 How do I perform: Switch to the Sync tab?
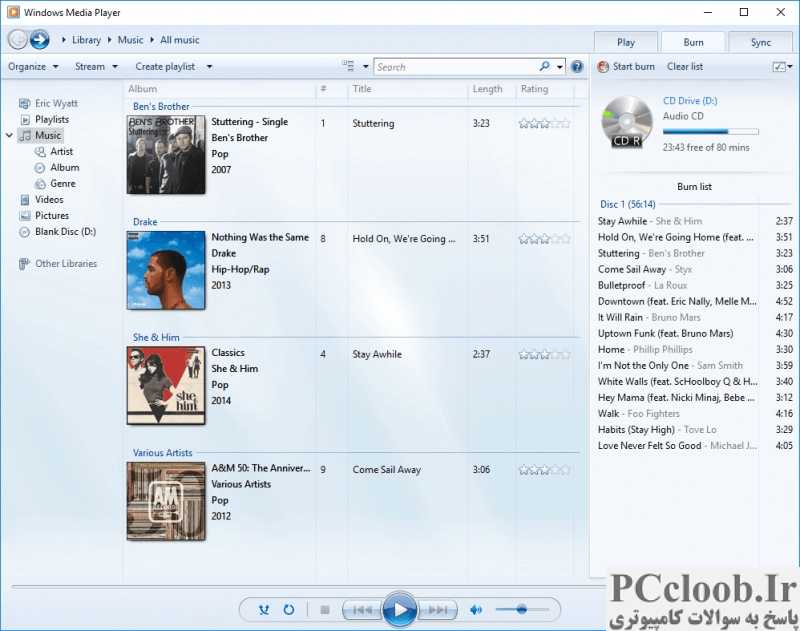point(761,42)
